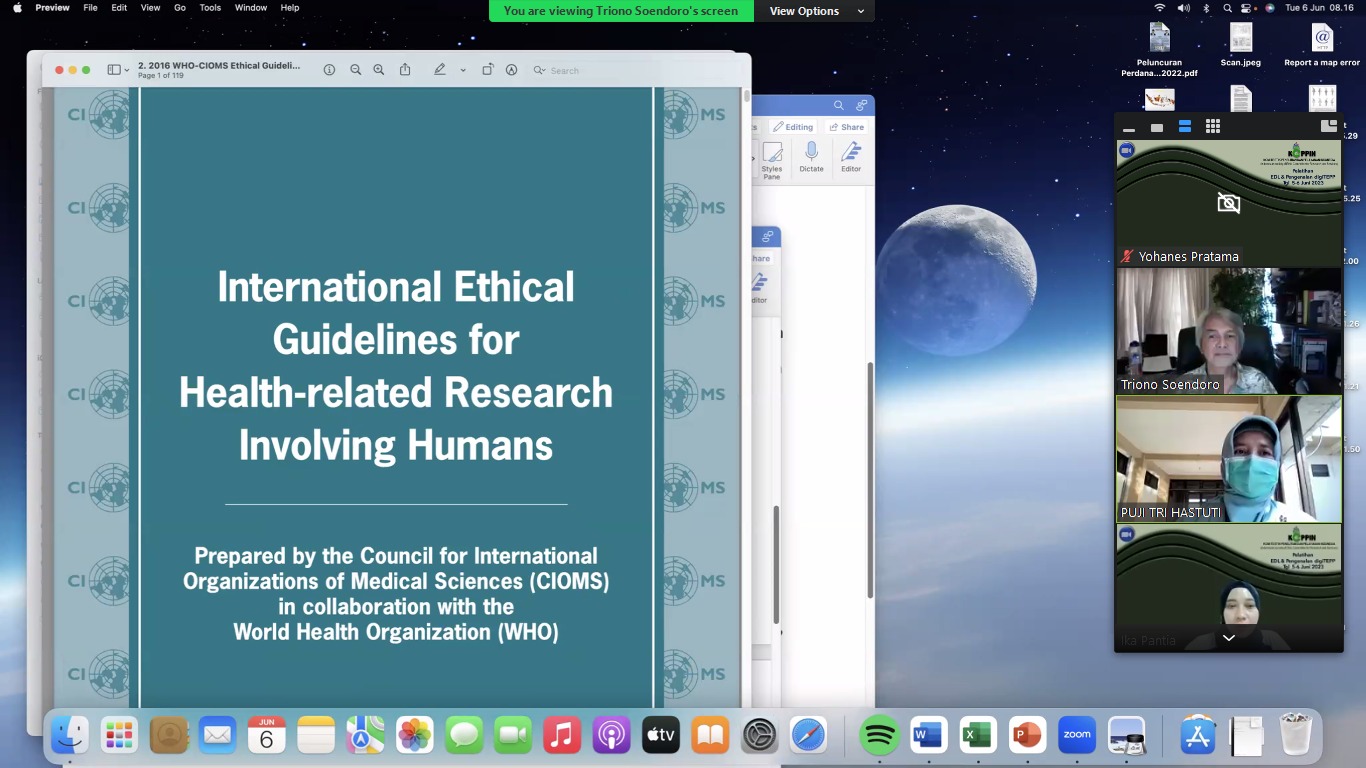Open the Preview sidebar view toggle
Screen dimensions: 1366x768
[113, 70]
